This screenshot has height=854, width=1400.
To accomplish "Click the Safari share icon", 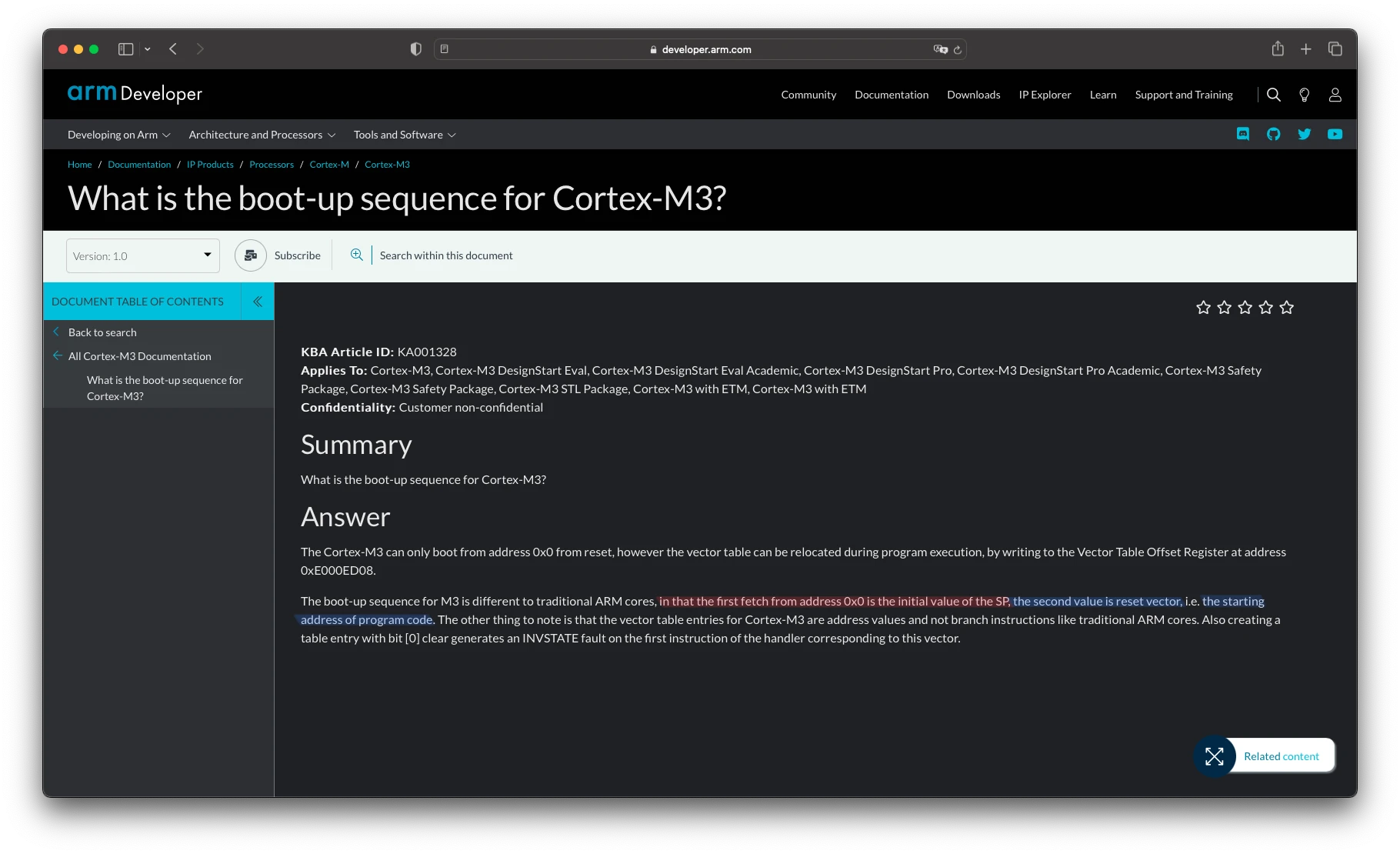I will click(1278, 49).
